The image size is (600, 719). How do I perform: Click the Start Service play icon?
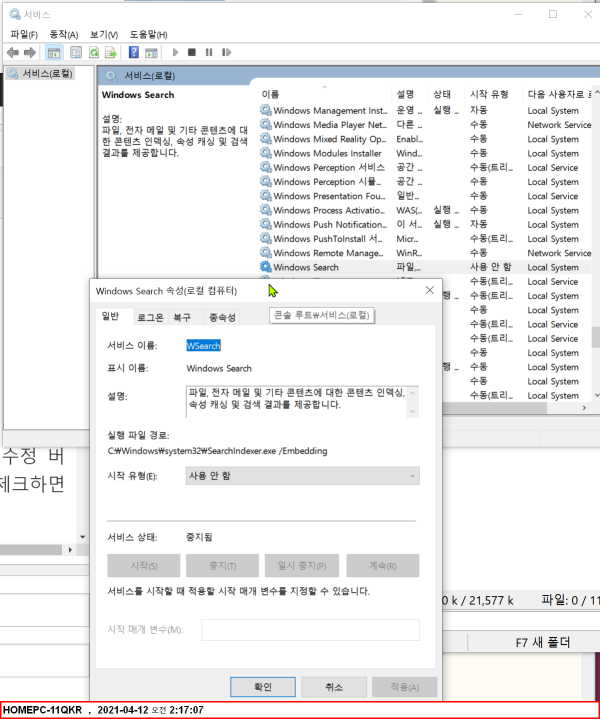click(175, 52)
